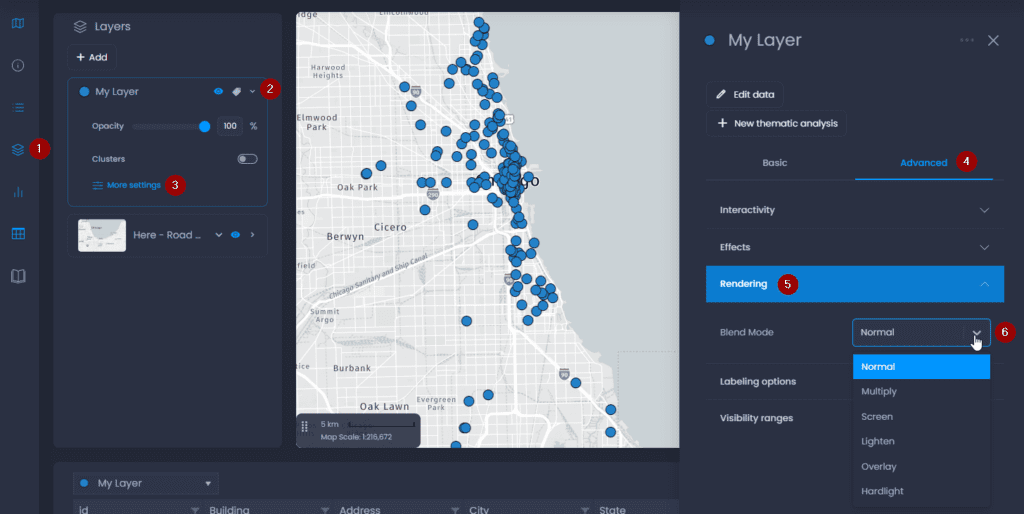
Task: Open the My Layer table selector dropdown
Action: [146, 483]
